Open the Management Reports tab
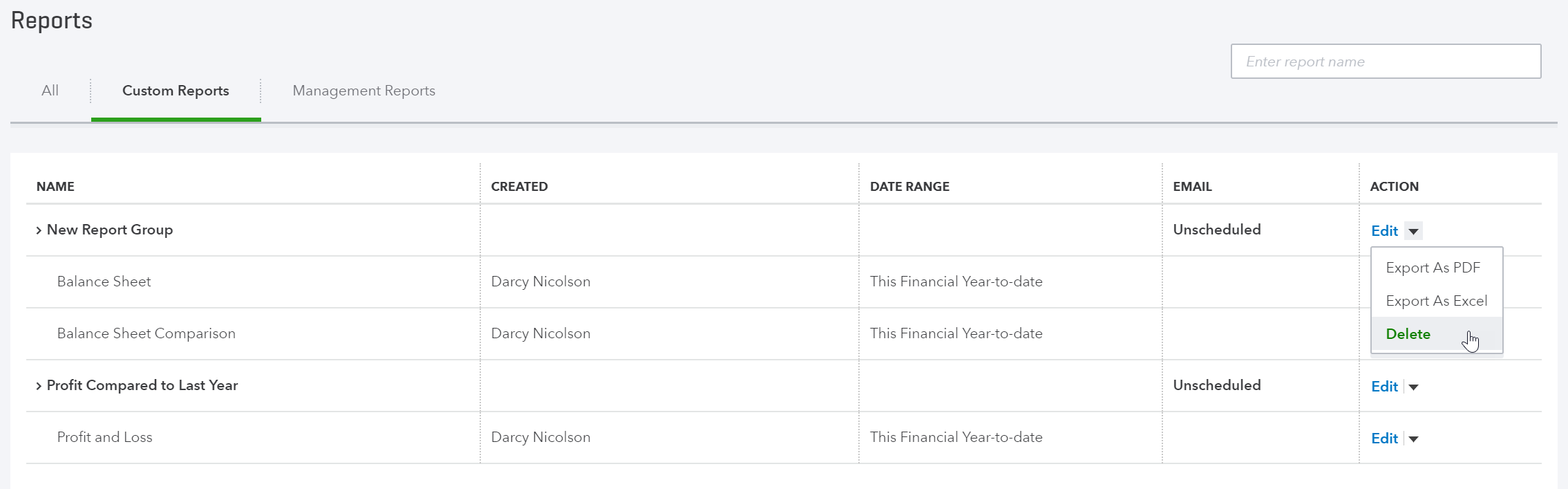Screen dimensions: 1568x489 (x=363, y=91)
